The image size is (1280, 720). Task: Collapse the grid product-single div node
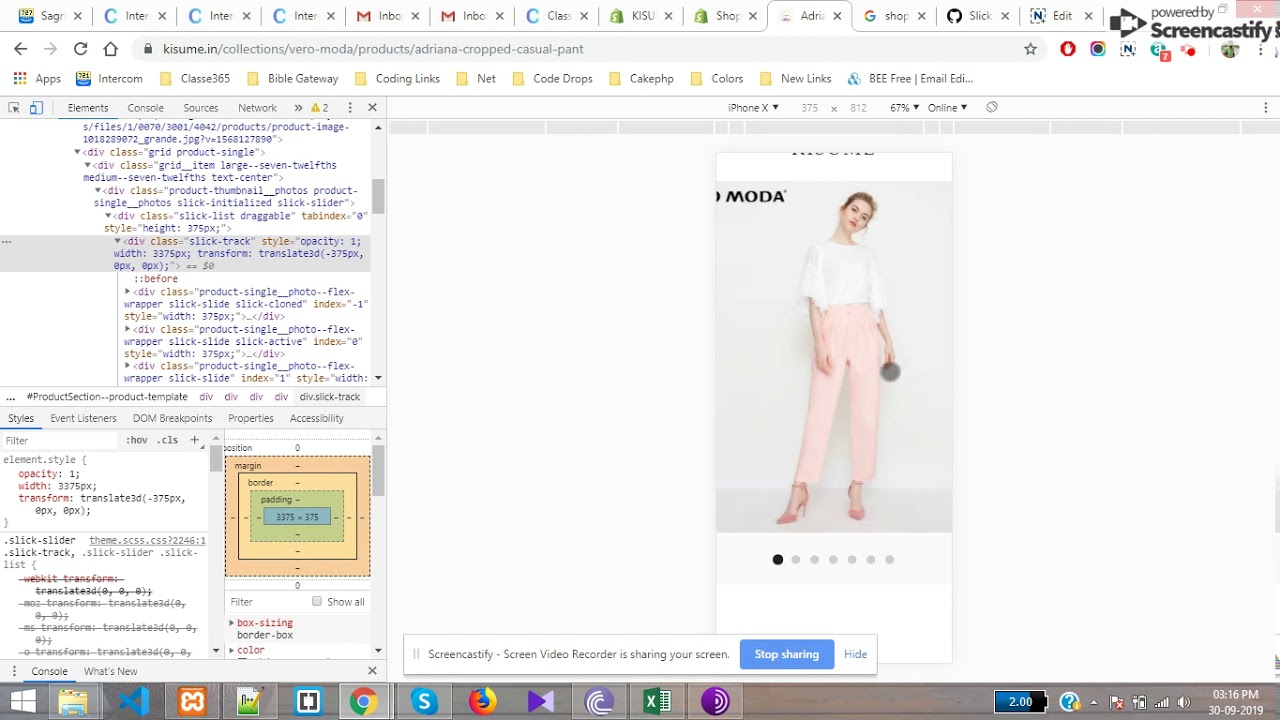tap(78, 152)
